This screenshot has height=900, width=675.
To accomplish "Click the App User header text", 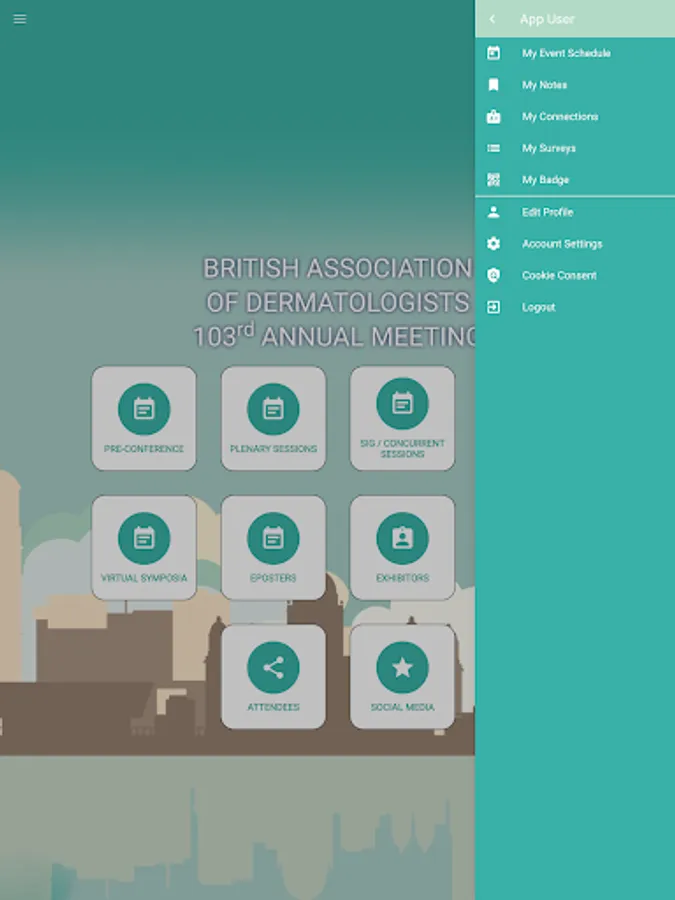I will point(547,19).
